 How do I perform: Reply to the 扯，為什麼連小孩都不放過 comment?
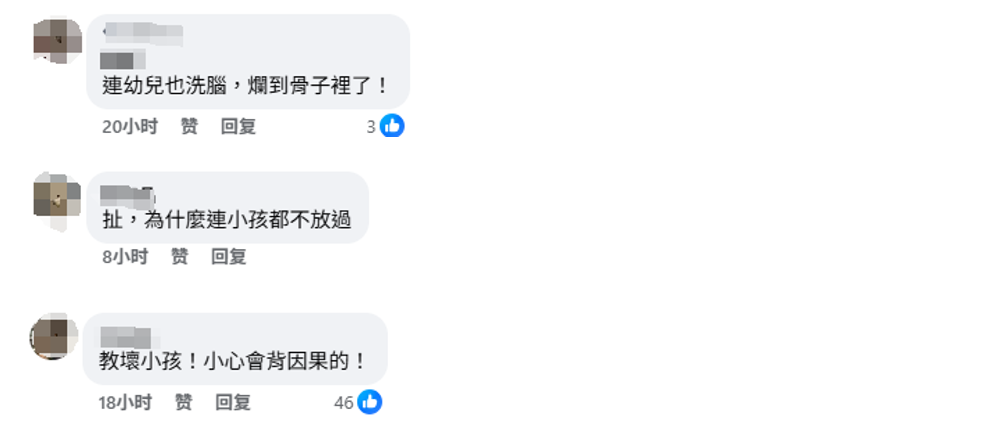tap(229, 256)
